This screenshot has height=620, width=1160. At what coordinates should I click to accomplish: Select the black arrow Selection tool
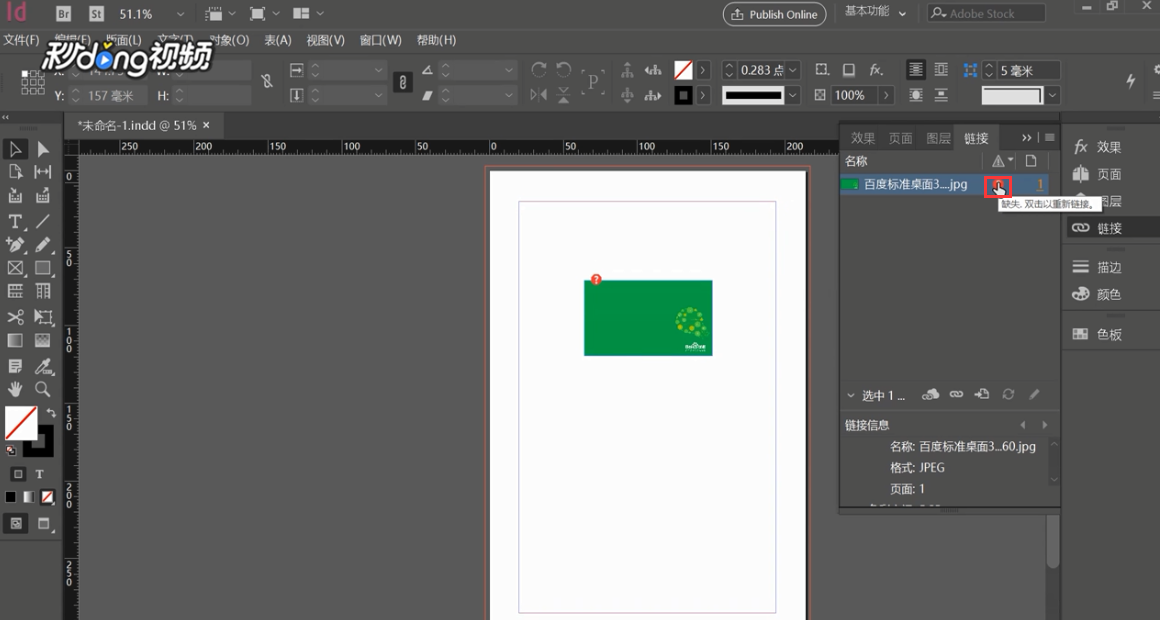(x=15, y=149)
